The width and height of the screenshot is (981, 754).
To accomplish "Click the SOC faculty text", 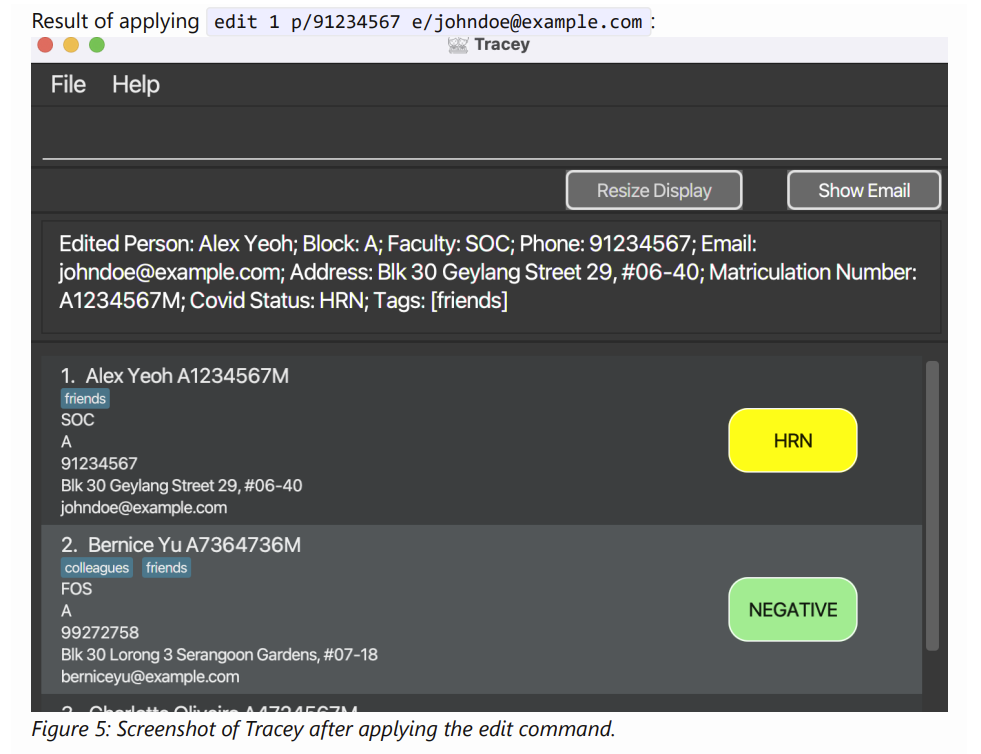I will coord(78,420).
